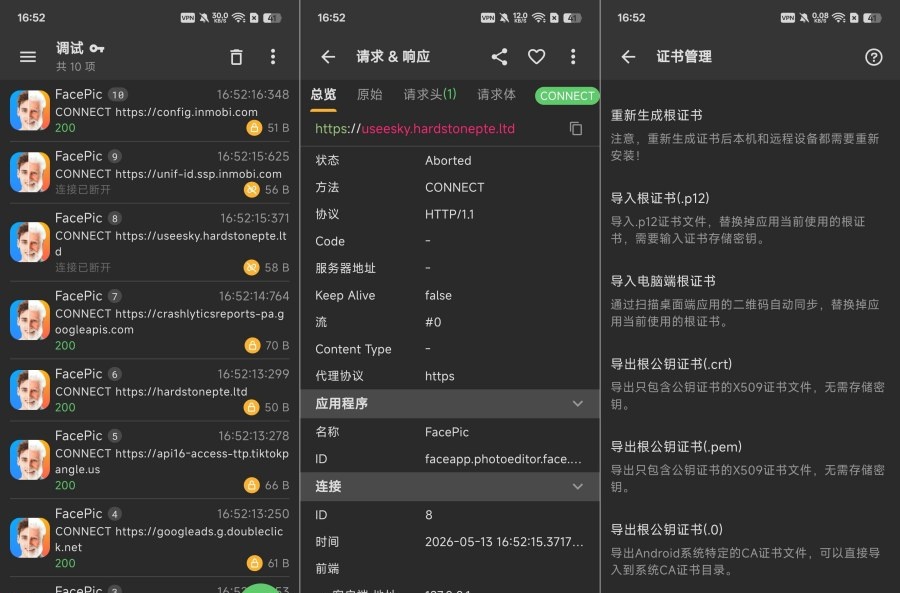Image resolution: width=900 pixels, height=593 pixels.
Task: Go back from 证书管理 screen
Action: pos(629,56)
